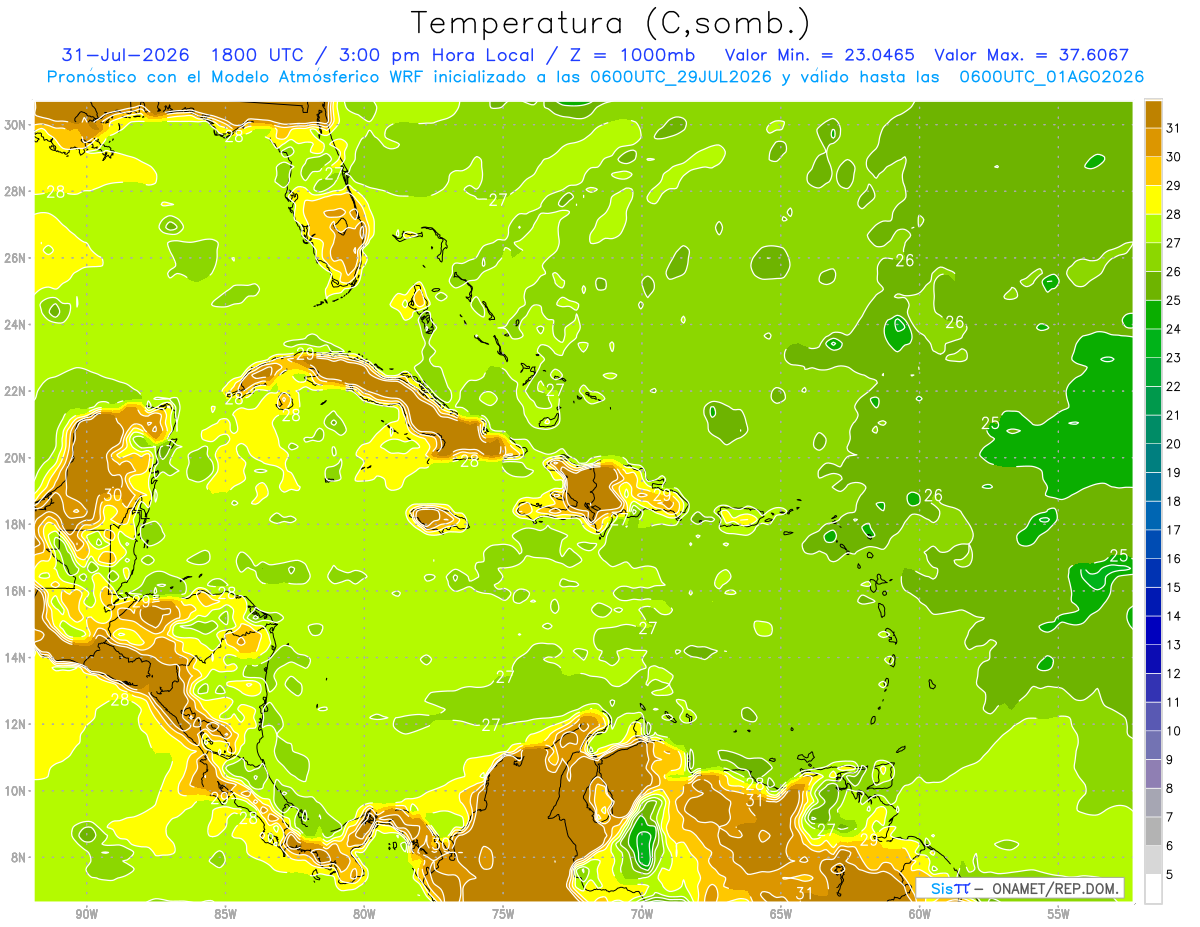Pick the purple legend swatch between 9 and 10
This screenshot has height=927, width=1200.
tap(1153, 746)
